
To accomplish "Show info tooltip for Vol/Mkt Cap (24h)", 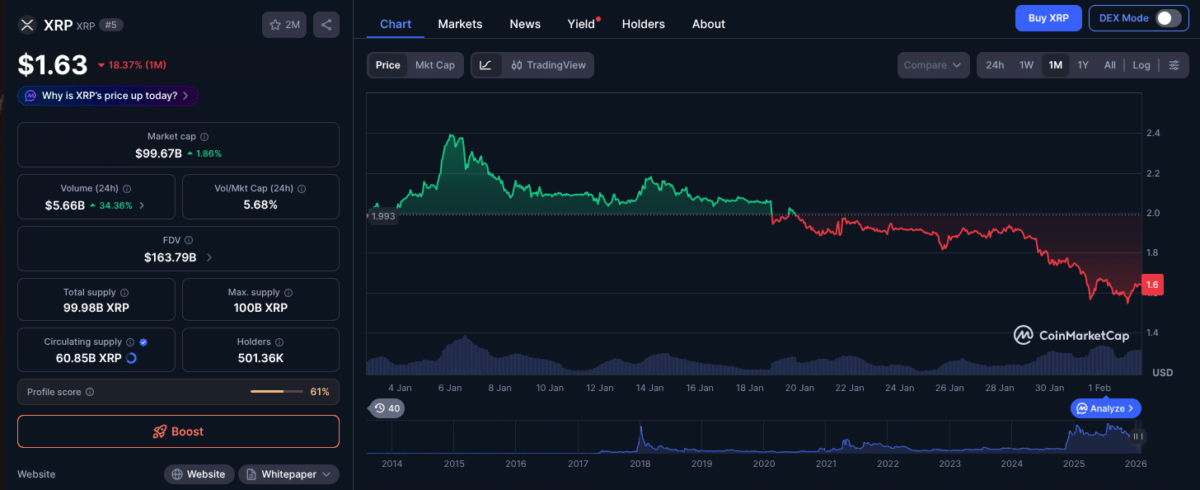I will click(x=302, y=187).
